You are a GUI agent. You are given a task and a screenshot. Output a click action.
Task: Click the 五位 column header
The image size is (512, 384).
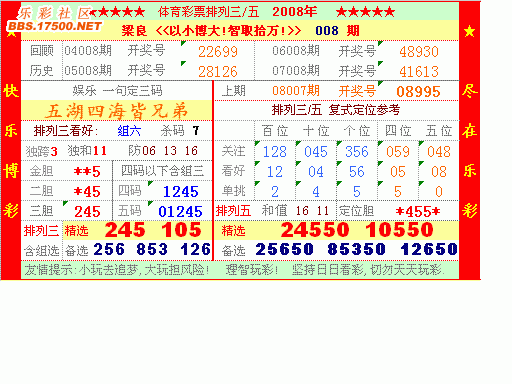pyautogui.click(x=439, y=131)
